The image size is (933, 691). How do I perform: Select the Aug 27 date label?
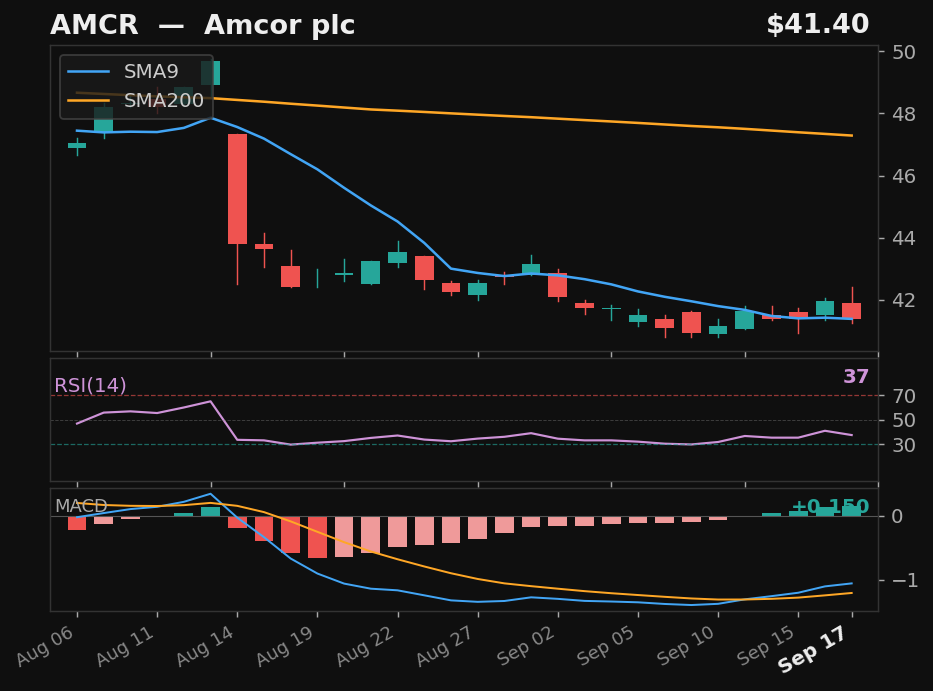[445, 646]
